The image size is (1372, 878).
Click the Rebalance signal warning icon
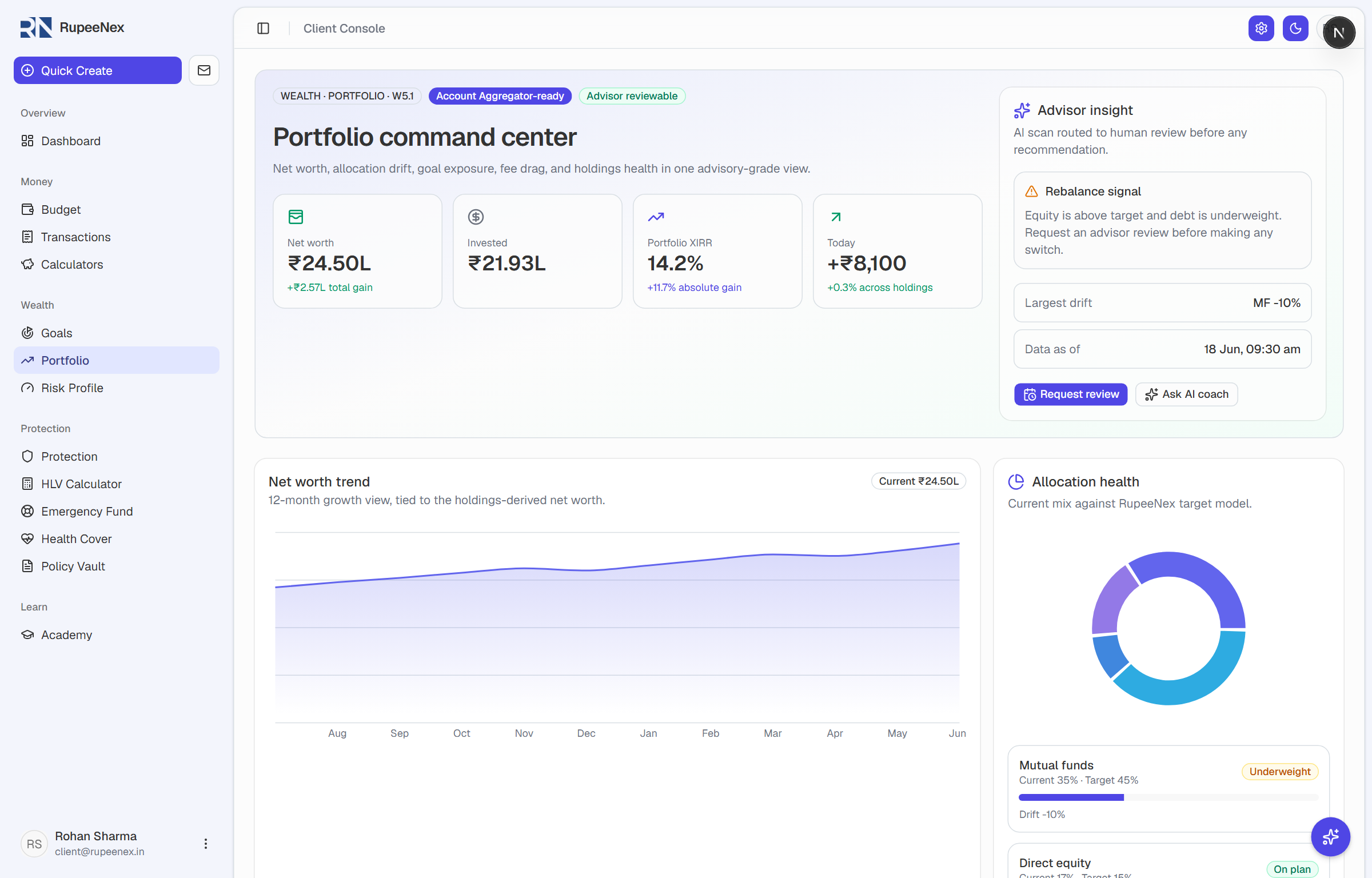coord(1031,191)
